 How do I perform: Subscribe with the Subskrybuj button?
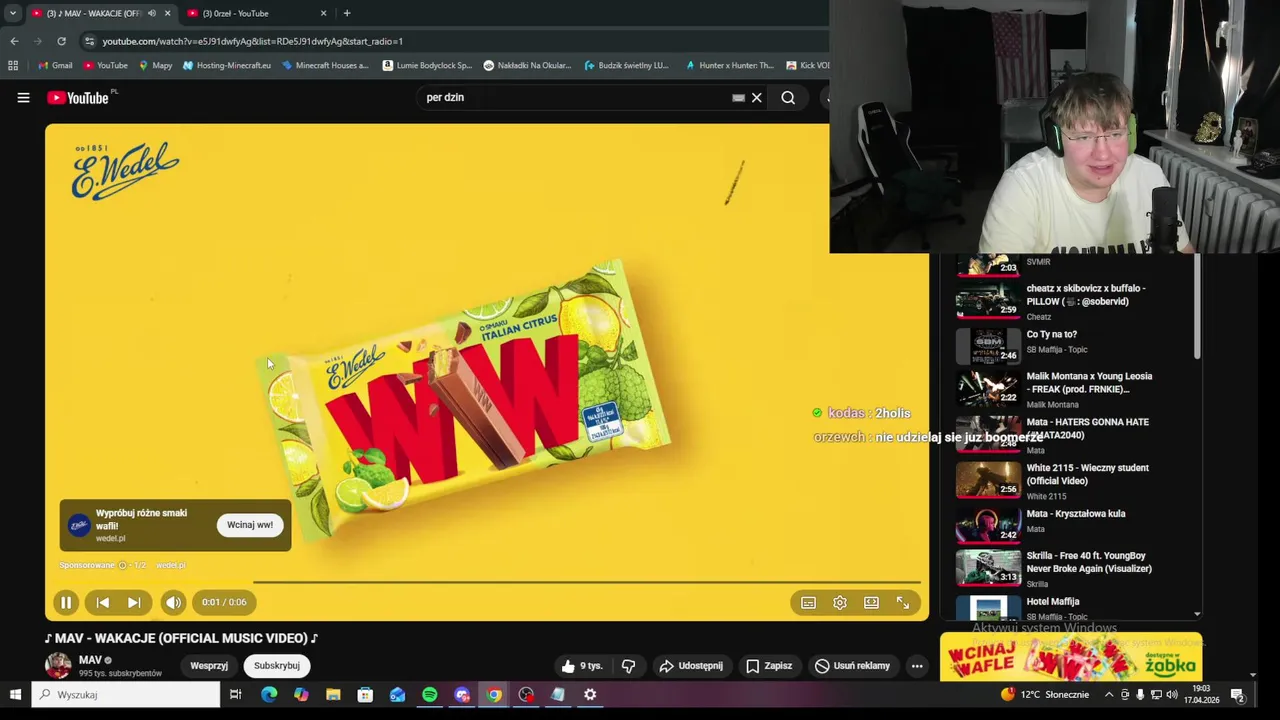277,666
